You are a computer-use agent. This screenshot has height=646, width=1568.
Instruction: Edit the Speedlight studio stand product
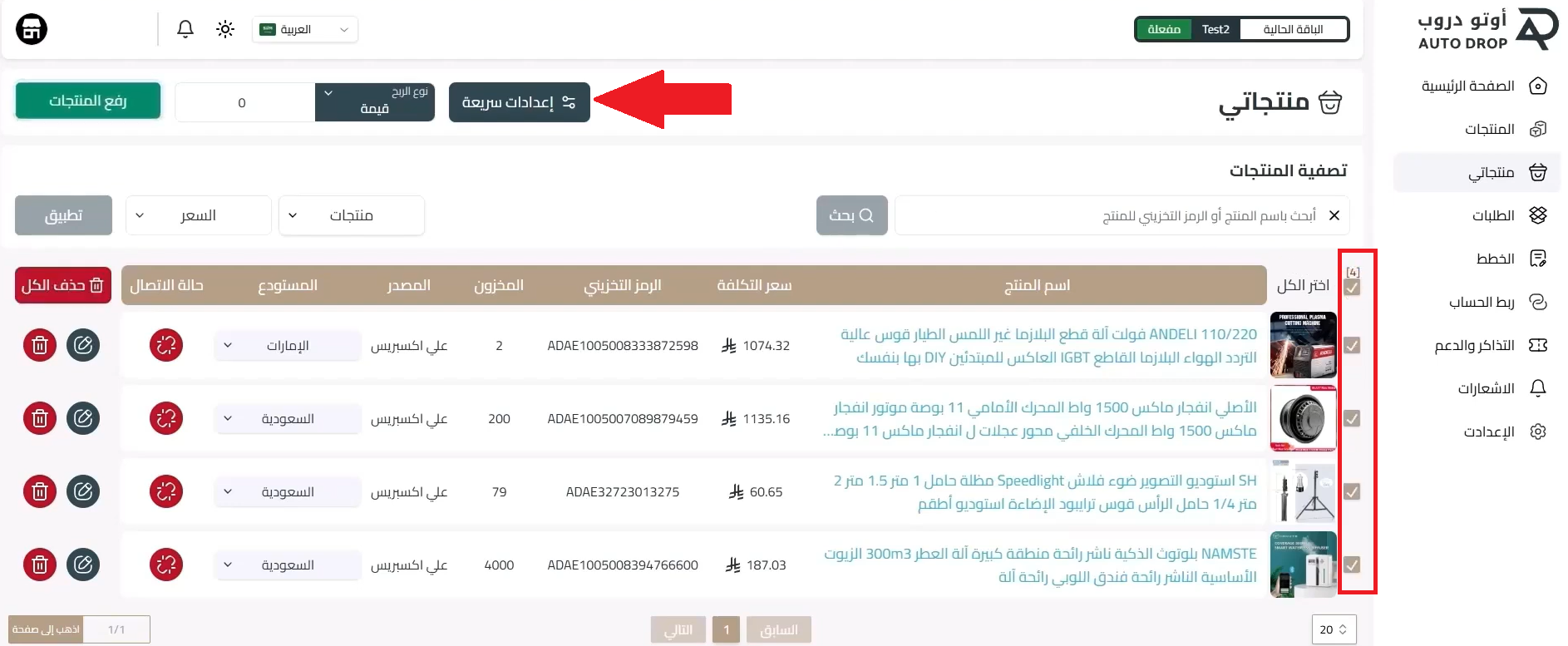coord(83,491)
